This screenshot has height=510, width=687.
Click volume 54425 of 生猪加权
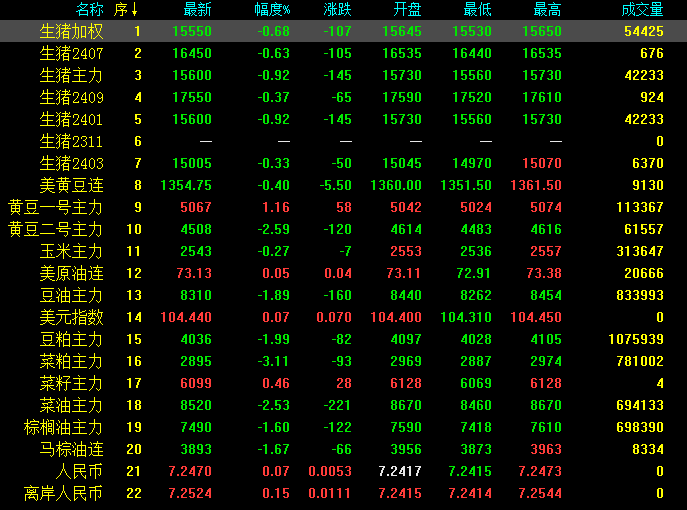[644, 31]
